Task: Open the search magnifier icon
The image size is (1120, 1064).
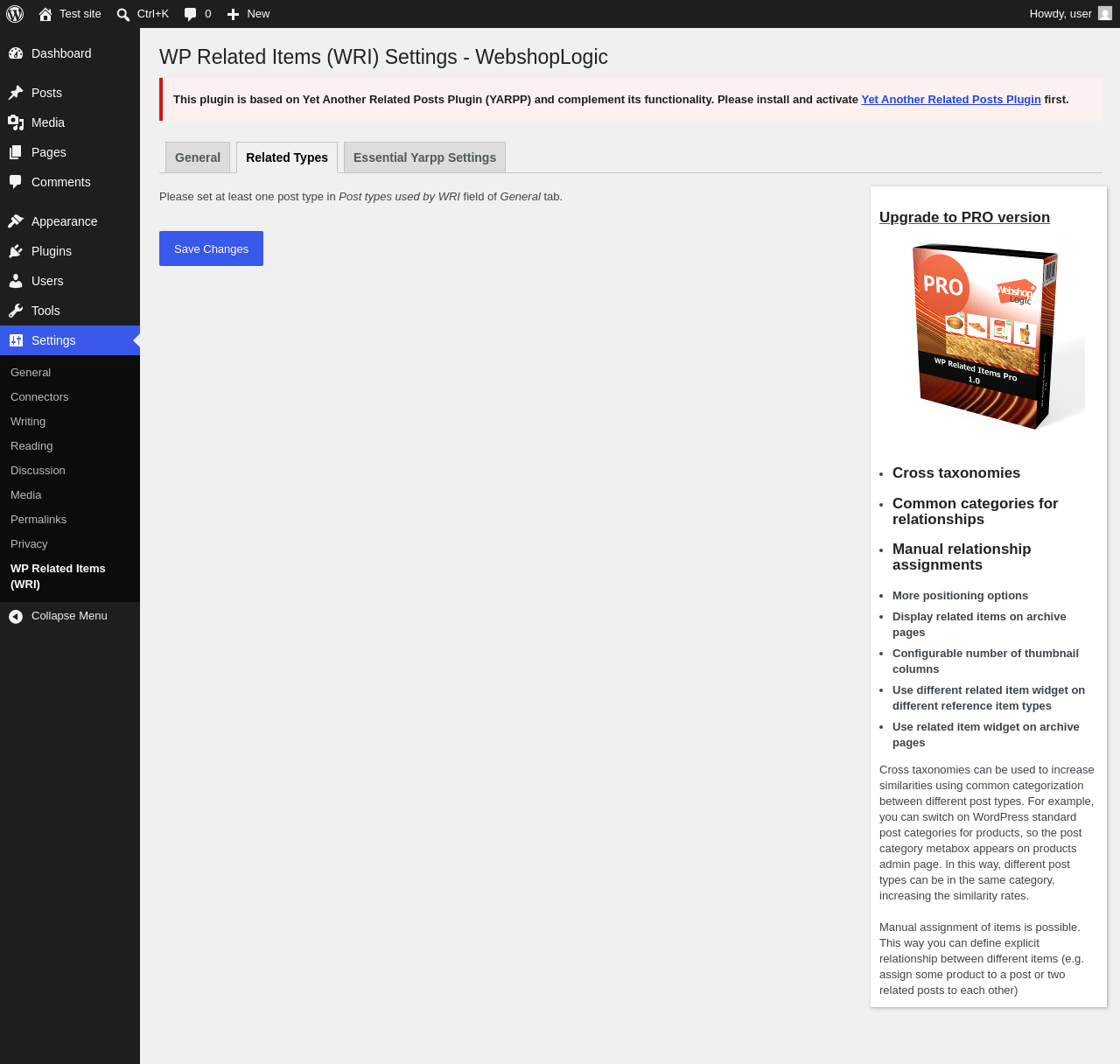Action: coord(123,14)
